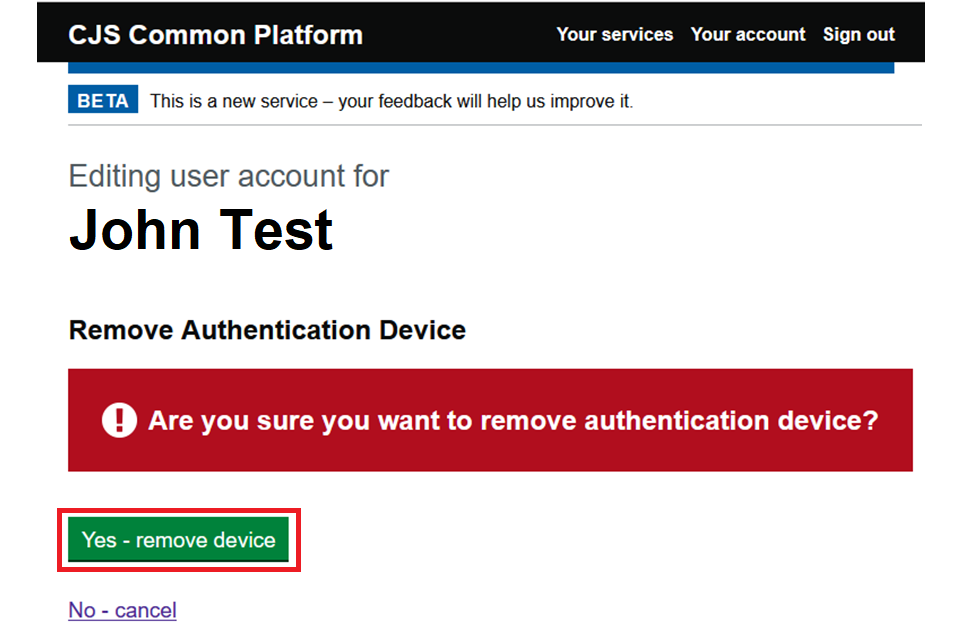Cancel removal via No - cancel link
The width and height of the screenshot is (960, 640).
pyautogui.click(x=122, y=610)
